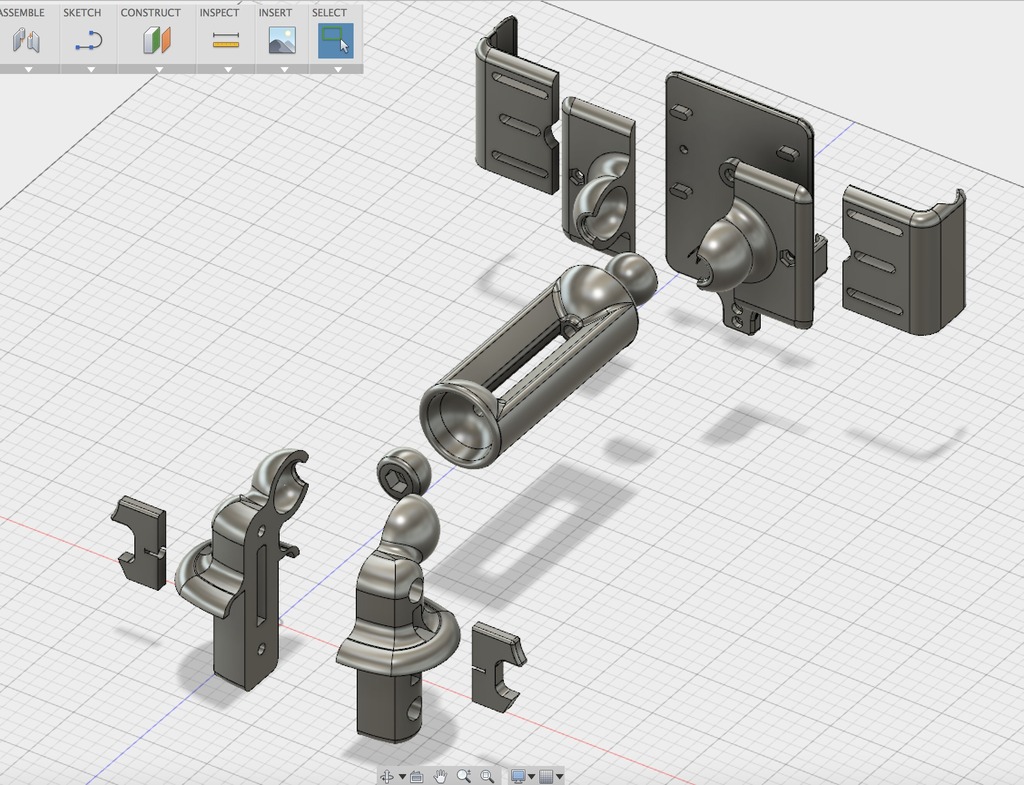
Task: Open the INSERT menu label
Action: (275, 13)
